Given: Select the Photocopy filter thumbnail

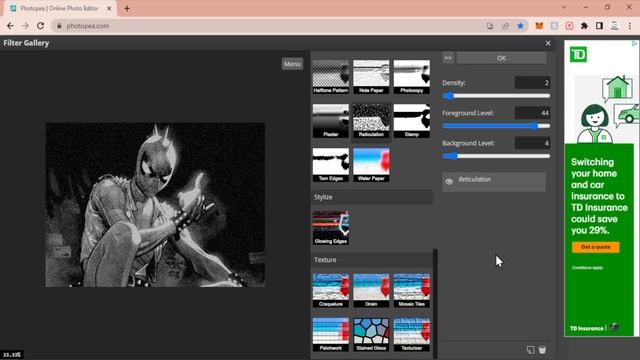Looking at the screenshot, I should tap(411, 77).
